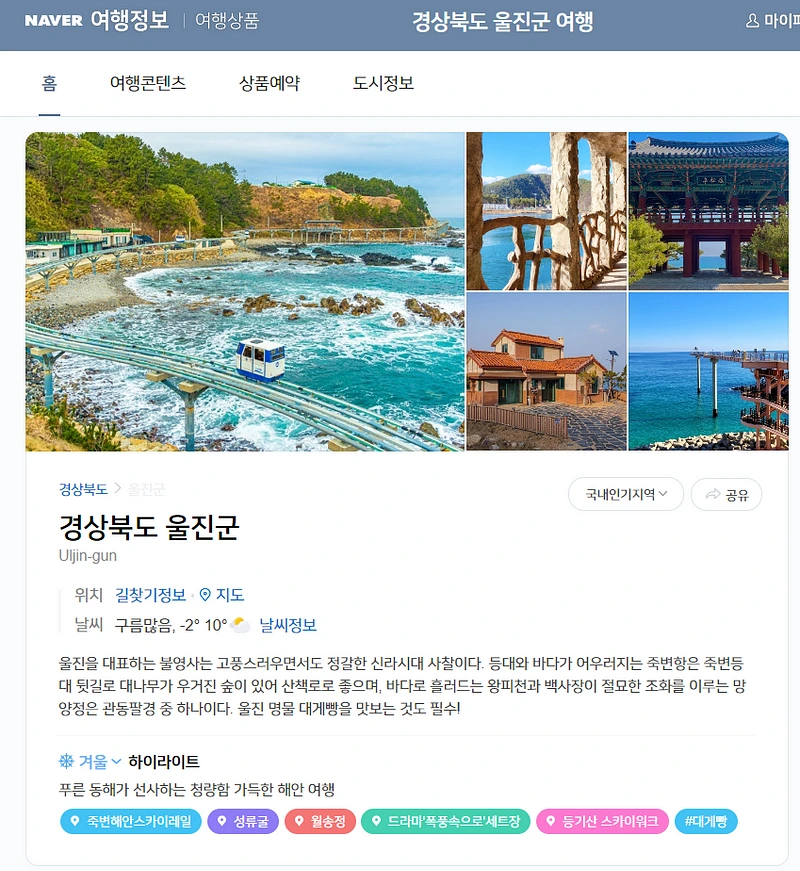Switch to the 여행콘텐츠 tab

pos(148,83)
